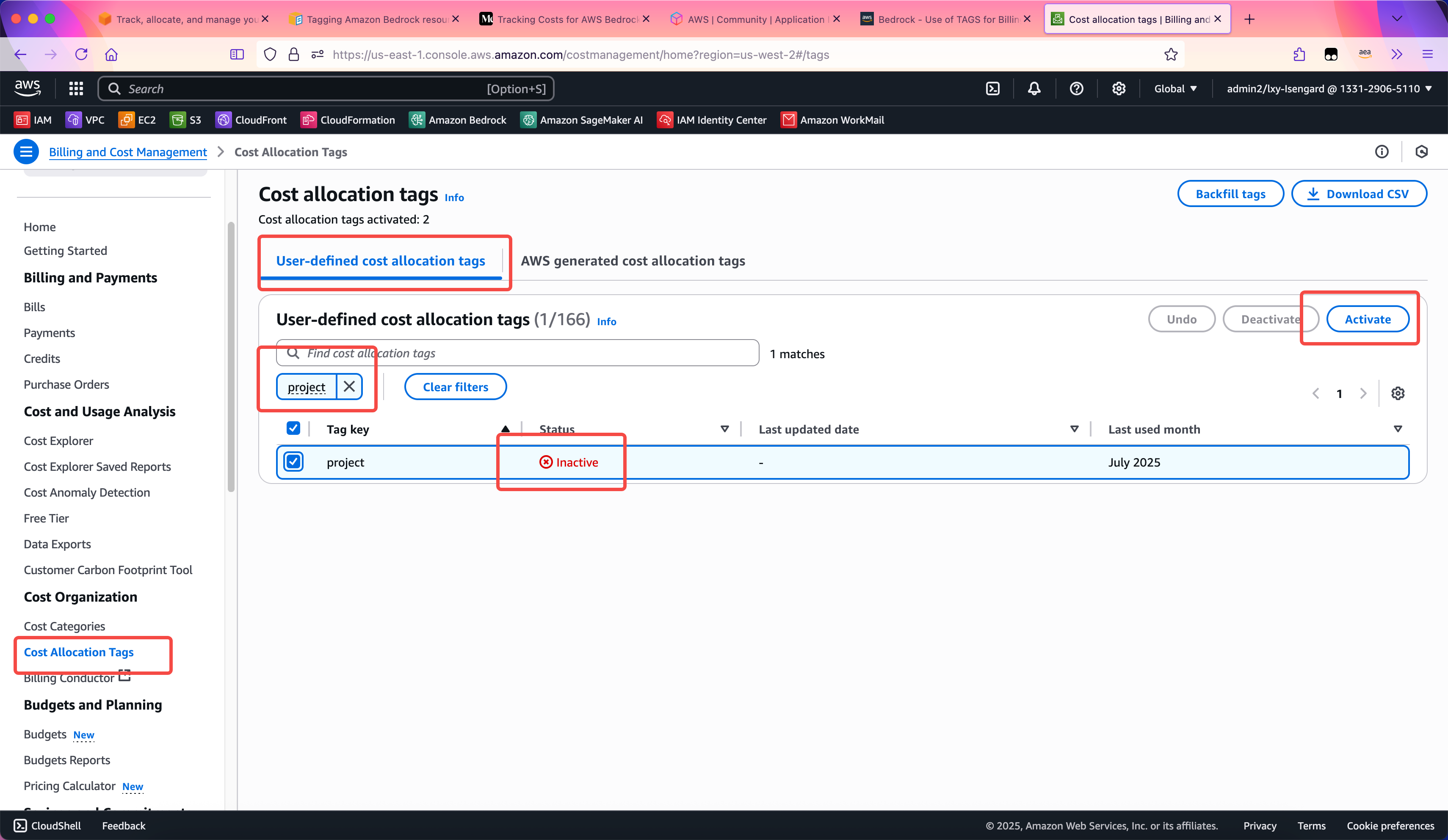Open the help question mark menu
The image size is (1448, 840).
click(x=1076, y=88)
